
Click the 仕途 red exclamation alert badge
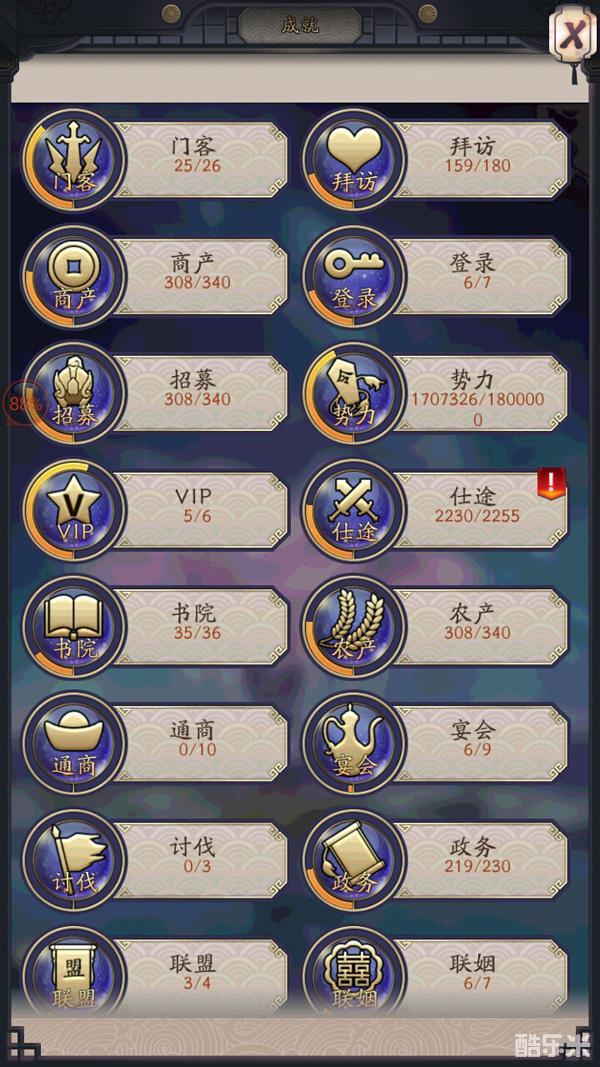click(552, 483)
